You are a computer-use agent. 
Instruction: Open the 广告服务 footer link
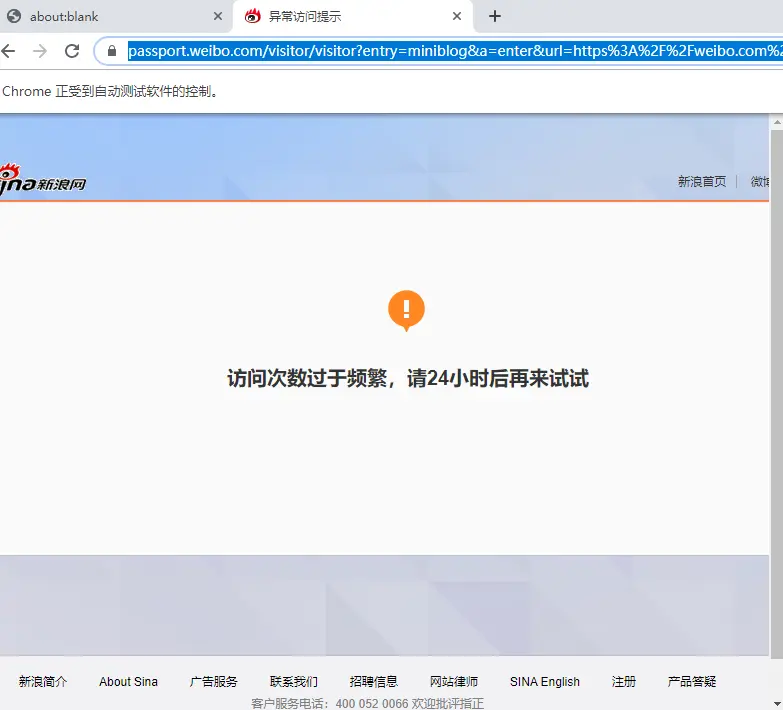213,682
